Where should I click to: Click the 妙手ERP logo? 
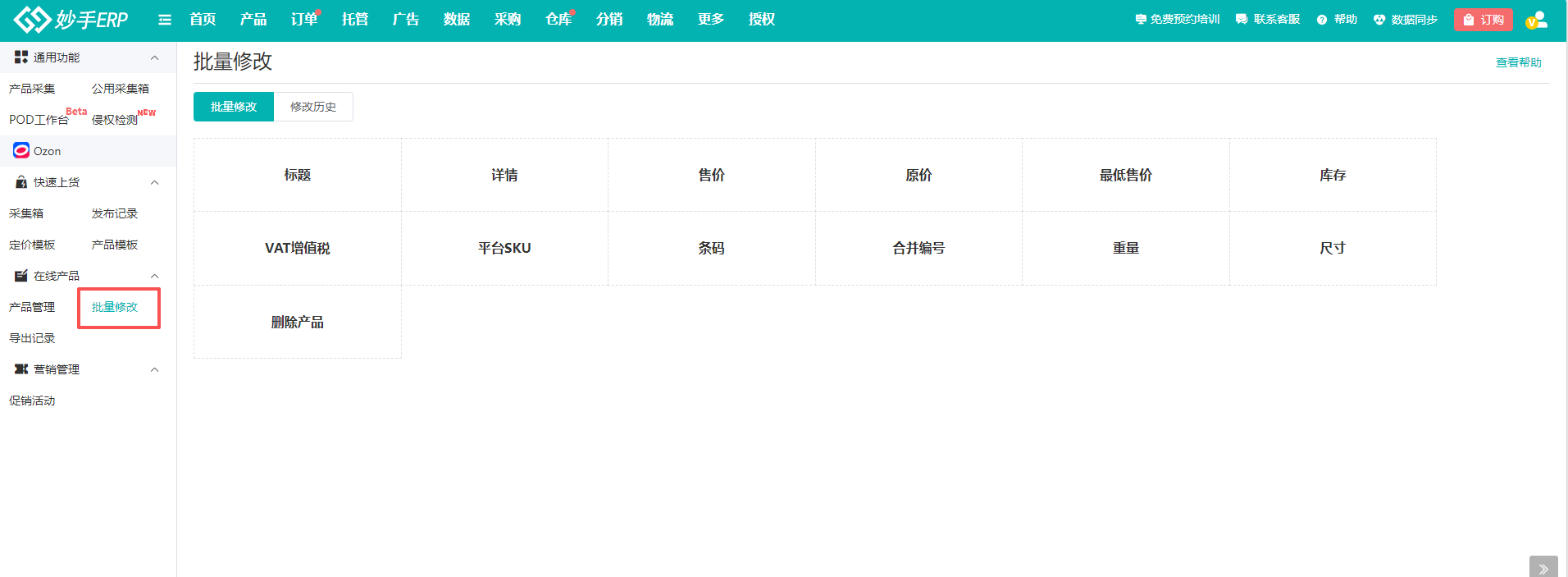pos(71,19)
